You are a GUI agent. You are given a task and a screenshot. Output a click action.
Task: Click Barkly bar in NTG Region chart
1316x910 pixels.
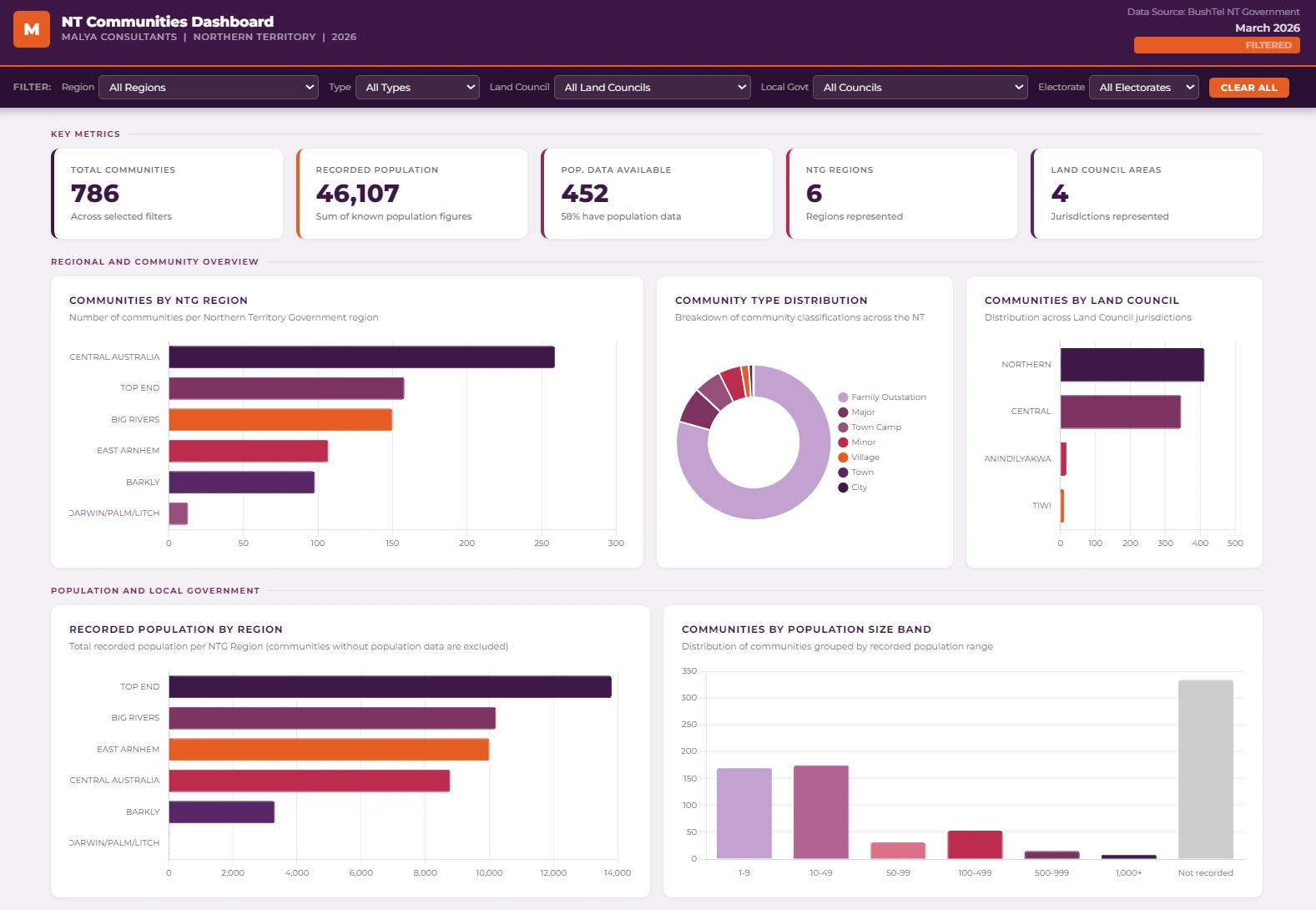242,483
